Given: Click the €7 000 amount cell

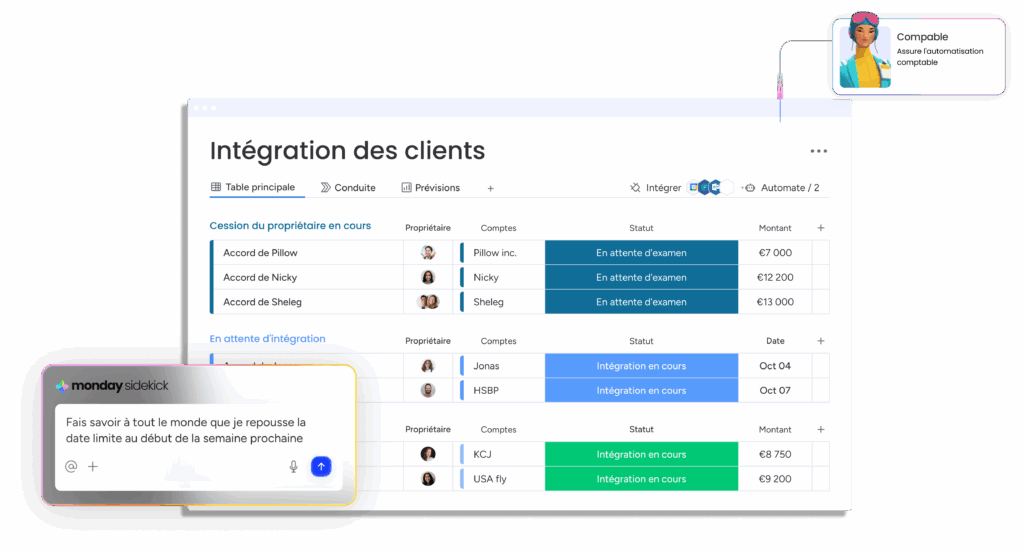Looking at the screenshot, I should pyautogui.click(x=775, y=253).
